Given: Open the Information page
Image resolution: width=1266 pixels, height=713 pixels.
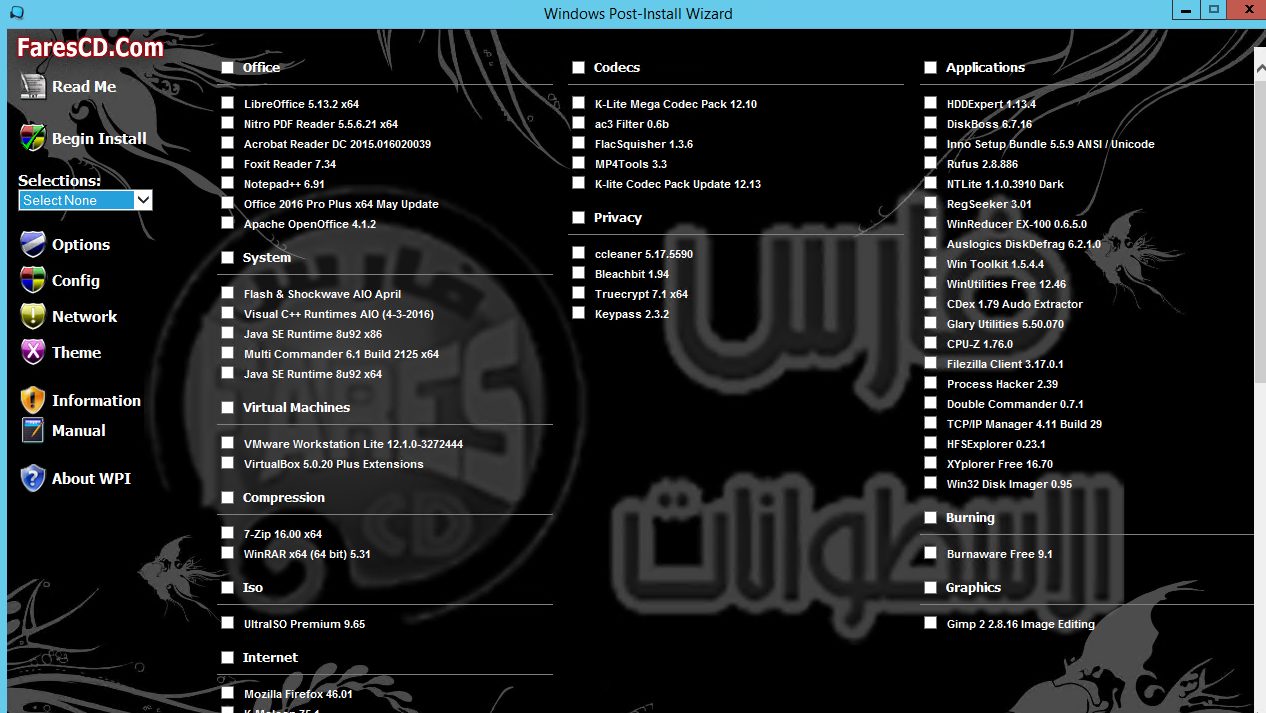Looking at the screenshot, I should tap(96, 401).
